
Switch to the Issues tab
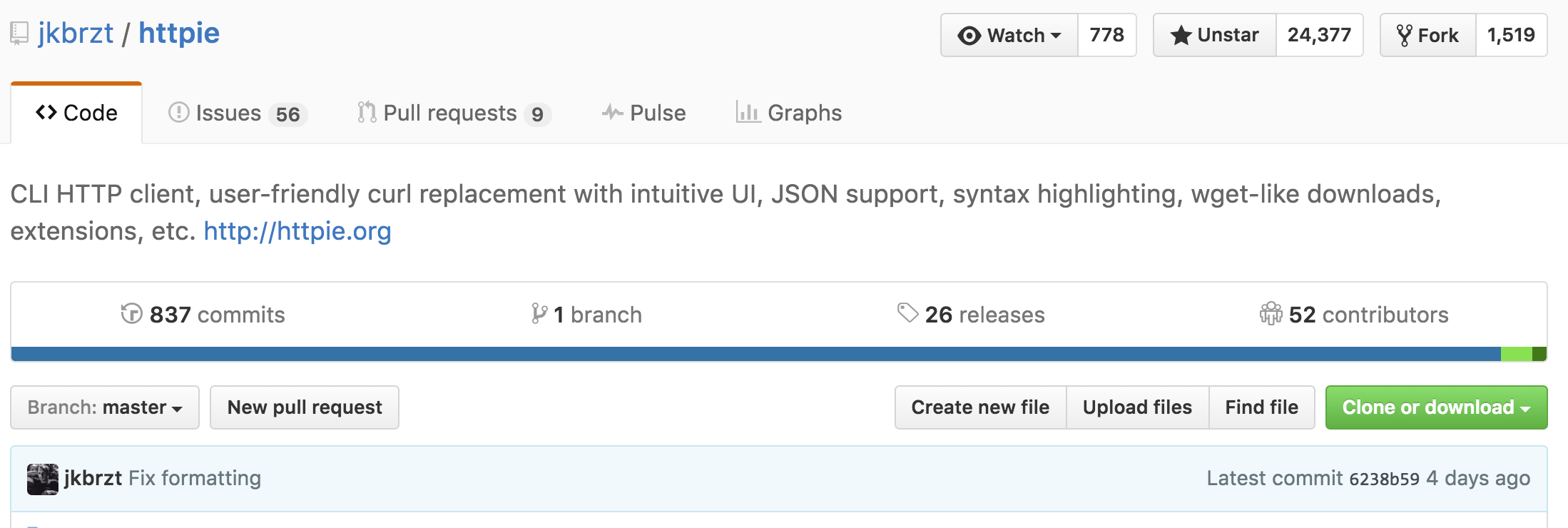238,113
